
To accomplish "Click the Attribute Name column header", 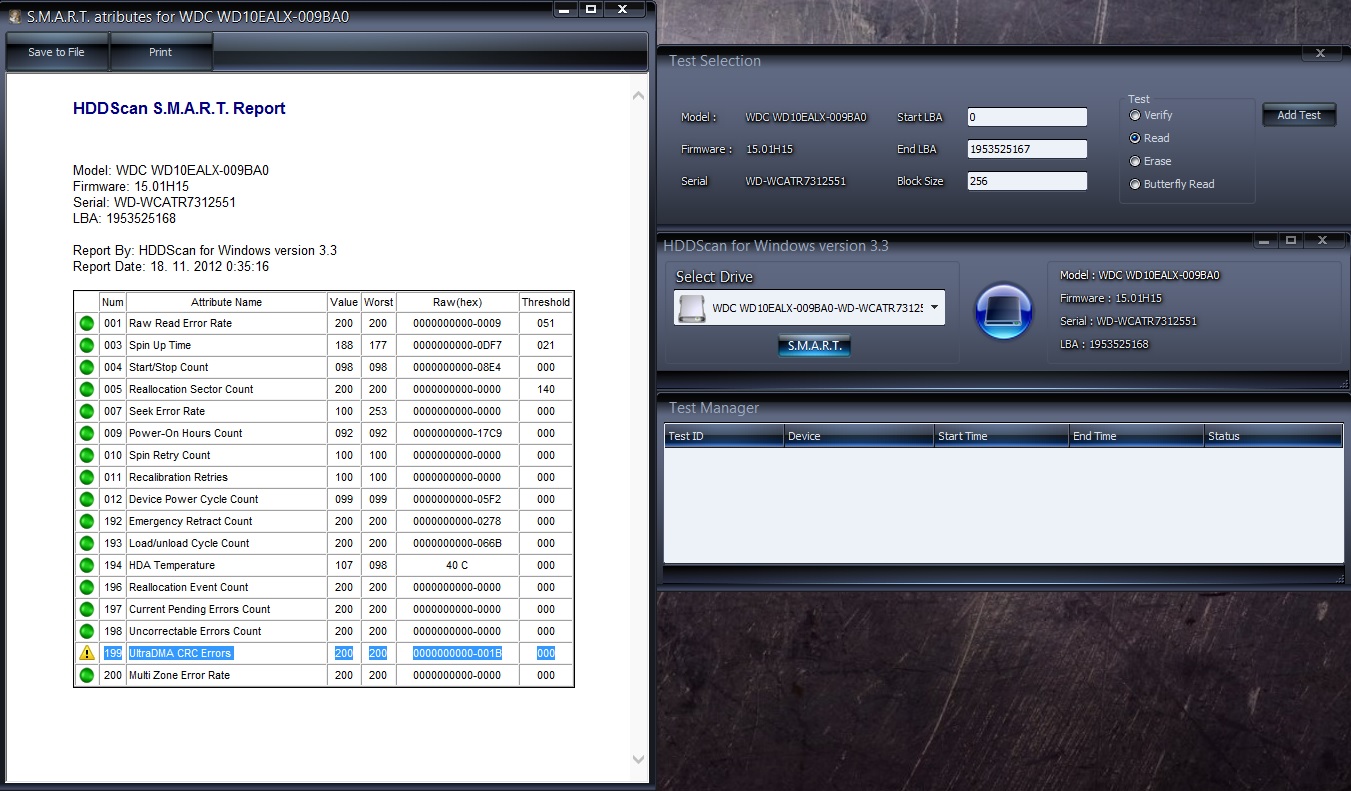I will [x=227, y=302].
